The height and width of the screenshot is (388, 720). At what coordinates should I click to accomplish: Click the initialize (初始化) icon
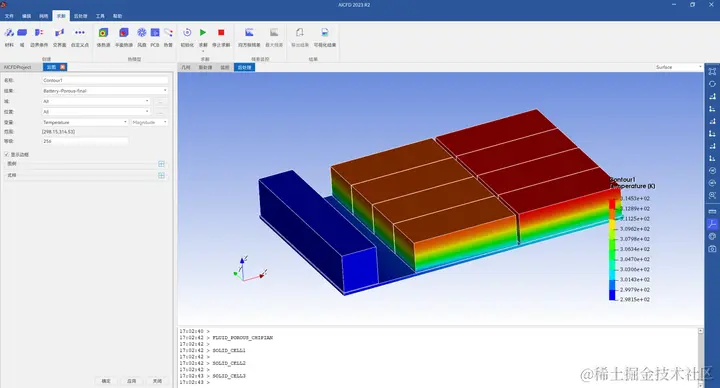[187, 33]
